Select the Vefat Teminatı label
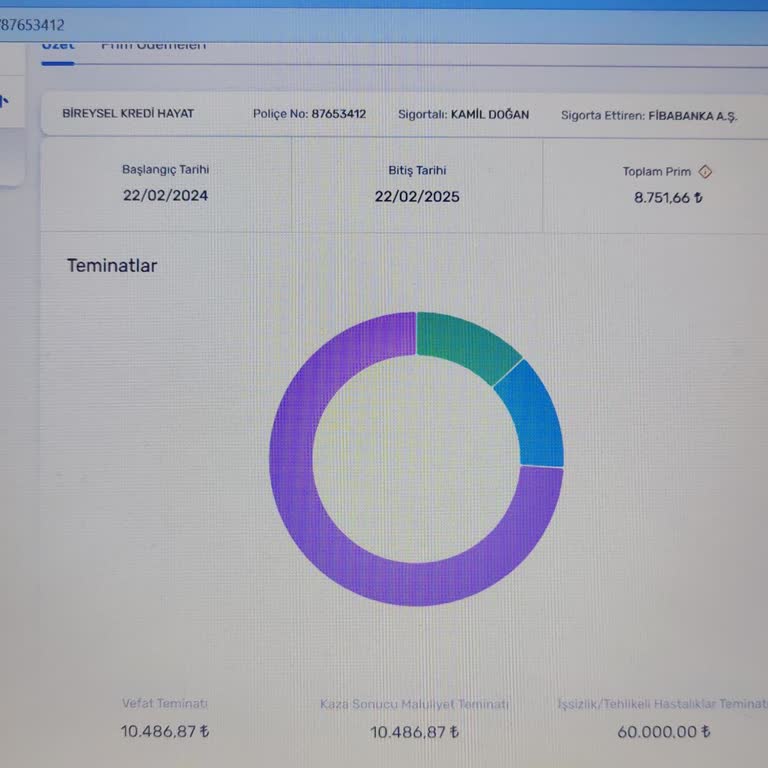Viewport: 768px width, 768px height. [165, 704]
